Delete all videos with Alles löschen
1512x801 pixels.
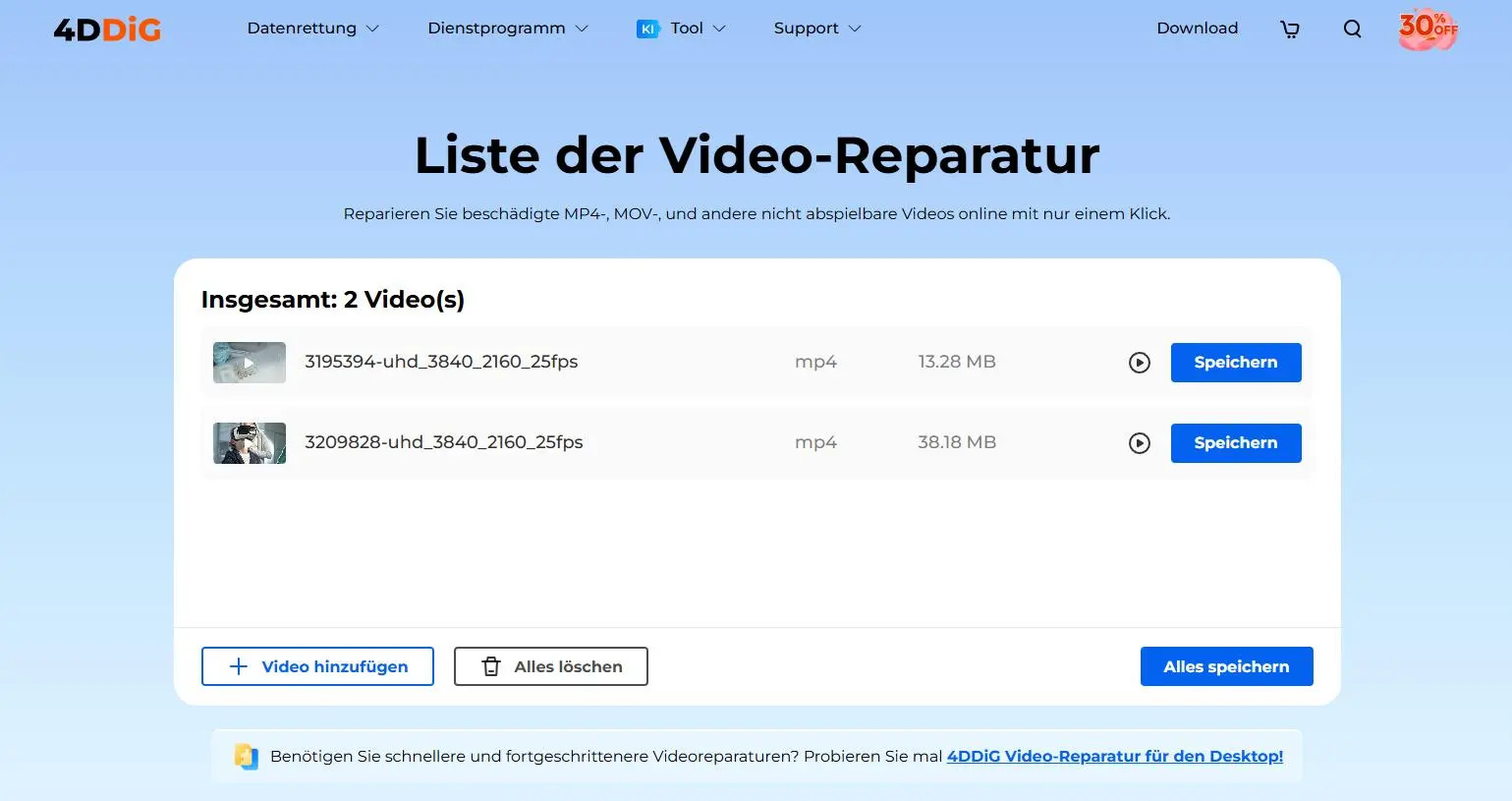pos(550,666)
